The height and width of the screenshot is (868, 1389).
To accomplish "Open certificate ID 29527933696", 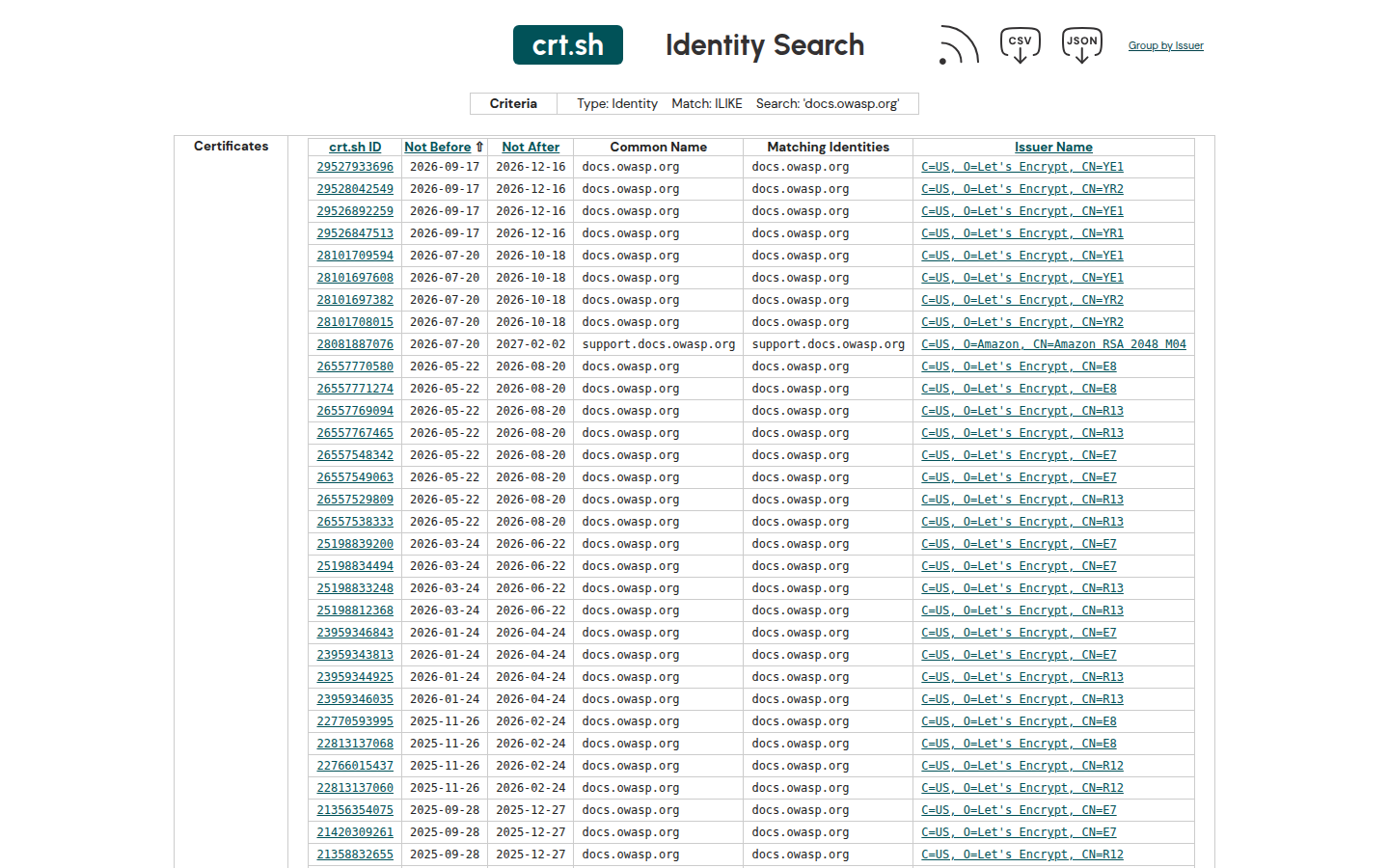I will [355, 167].
